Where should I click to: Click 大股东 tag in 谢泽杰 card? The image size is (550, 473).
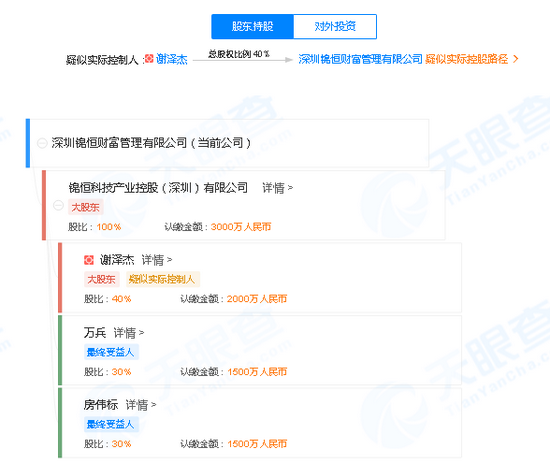(x=101, y=279)
